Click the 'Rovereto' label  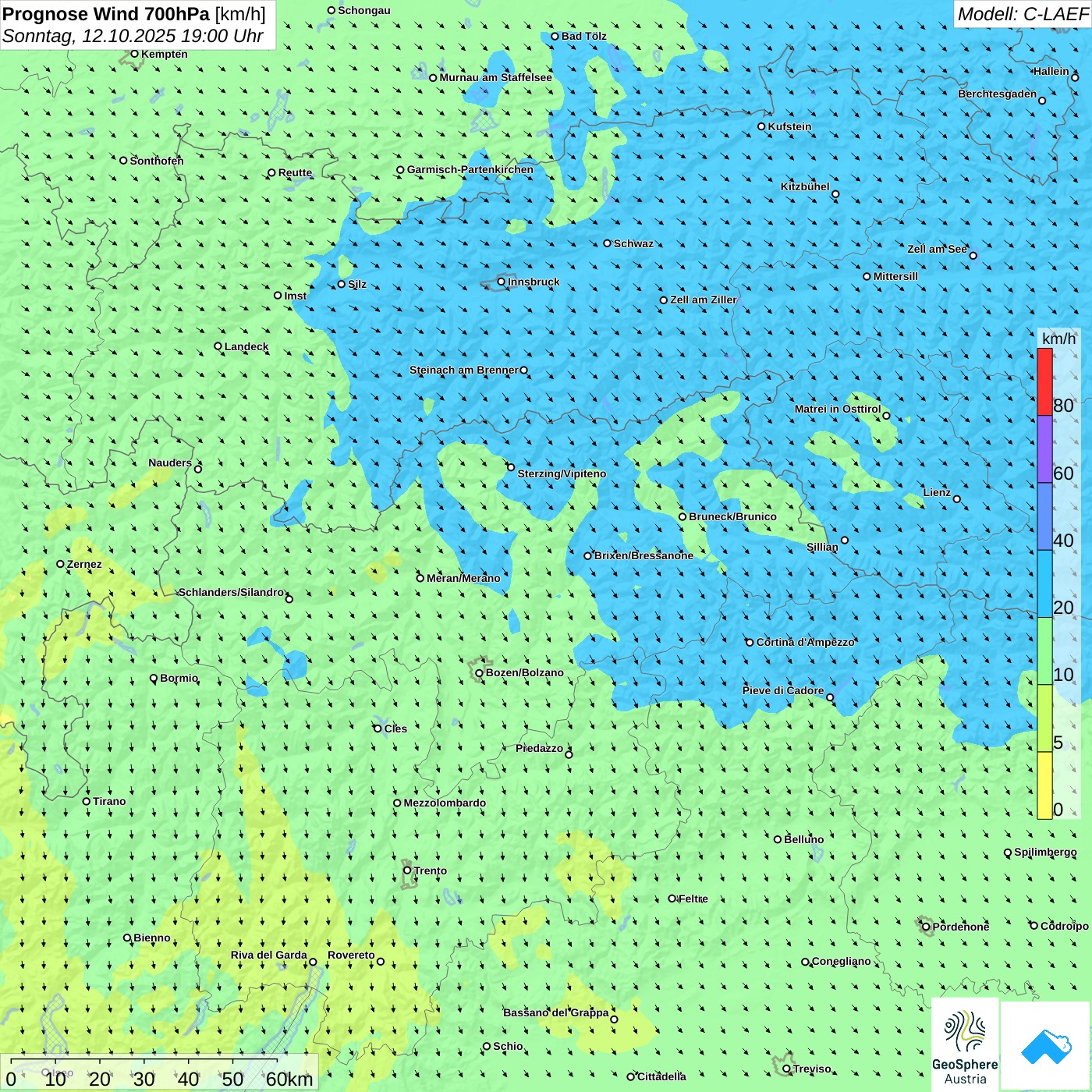click(351, 955)
